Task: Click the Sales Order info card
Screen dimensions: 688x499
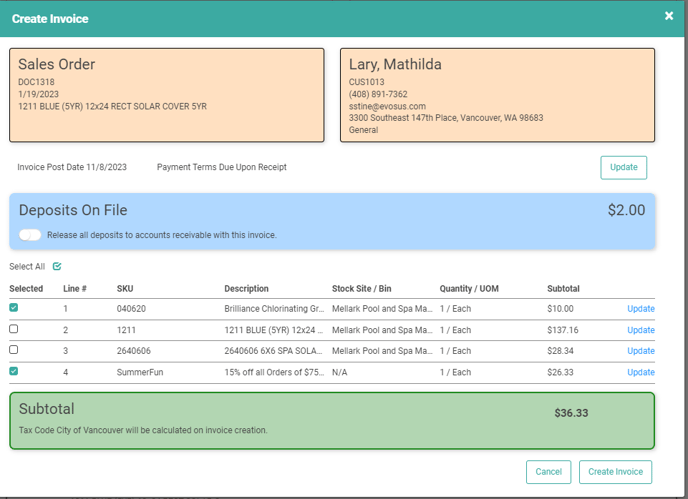Action: [167, 95]
